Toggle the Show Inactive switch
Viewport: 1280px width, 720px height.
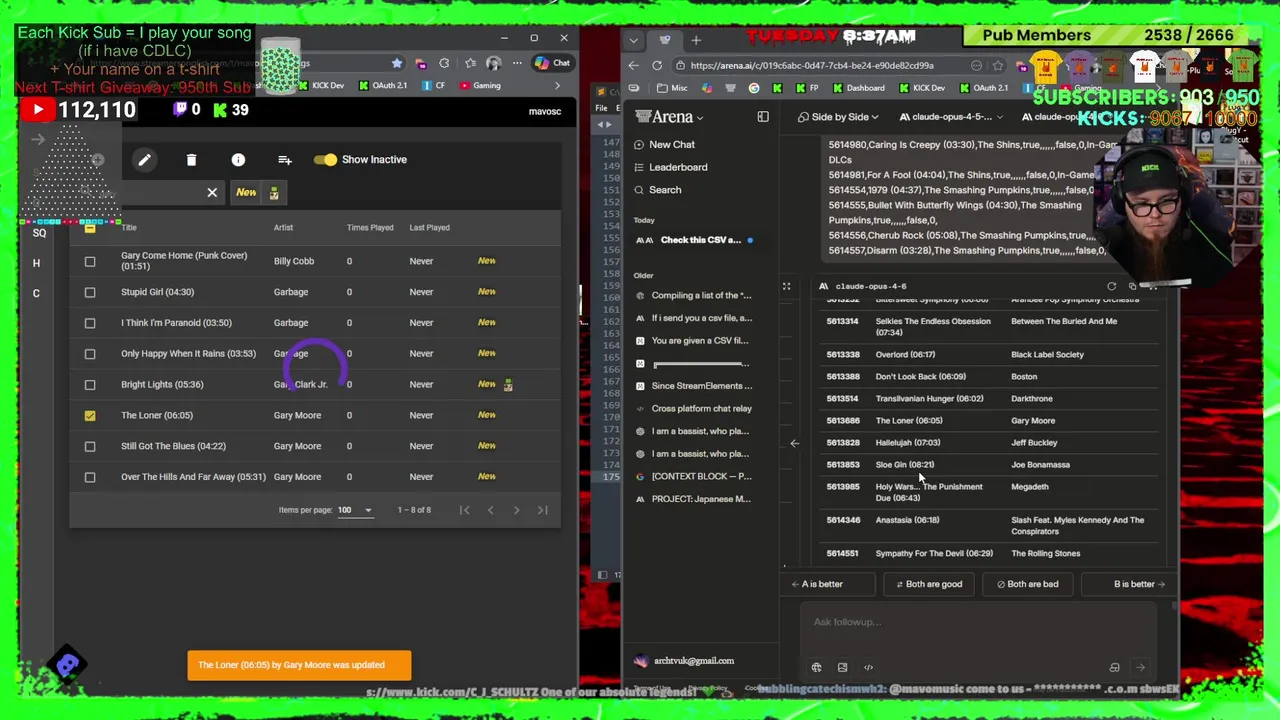point(325,160)
